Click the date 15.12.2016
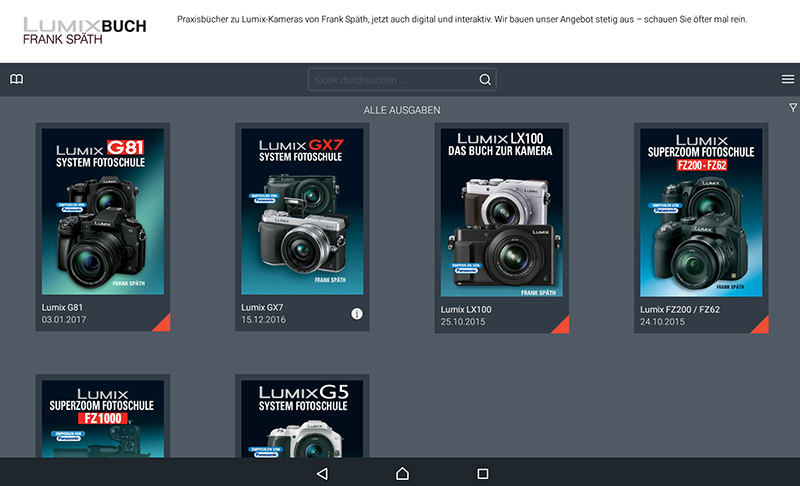This screenshot has width=800, height=486. coord(263,320)
